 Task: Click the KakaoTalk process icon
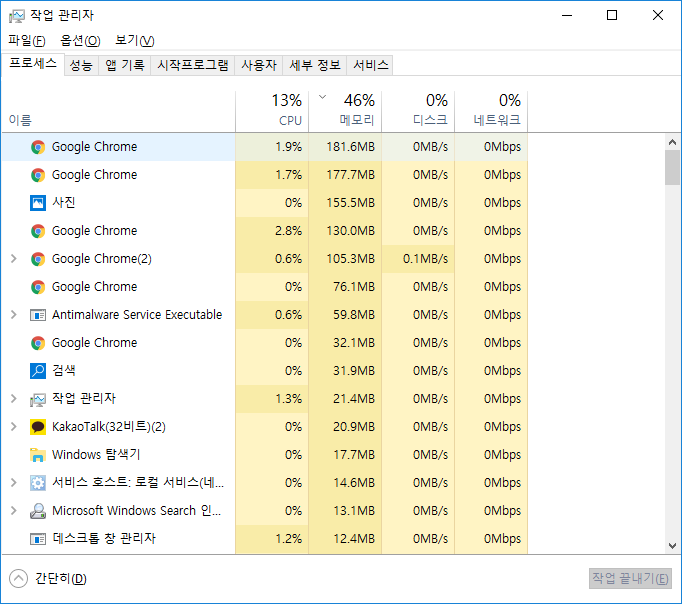[x=38, y=427]
